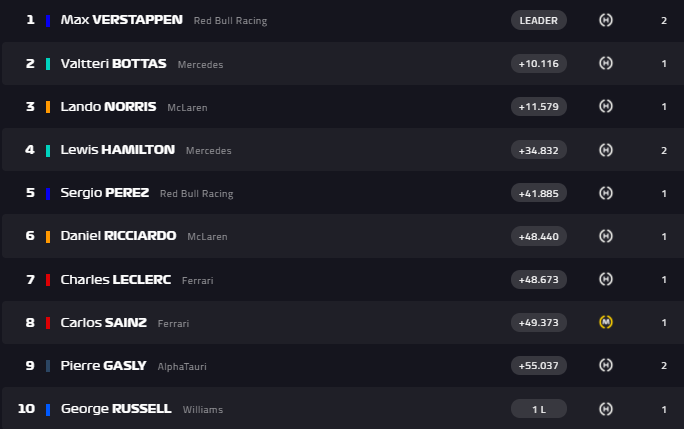Click position number 2 in Bottas's row

click(30, 63)
